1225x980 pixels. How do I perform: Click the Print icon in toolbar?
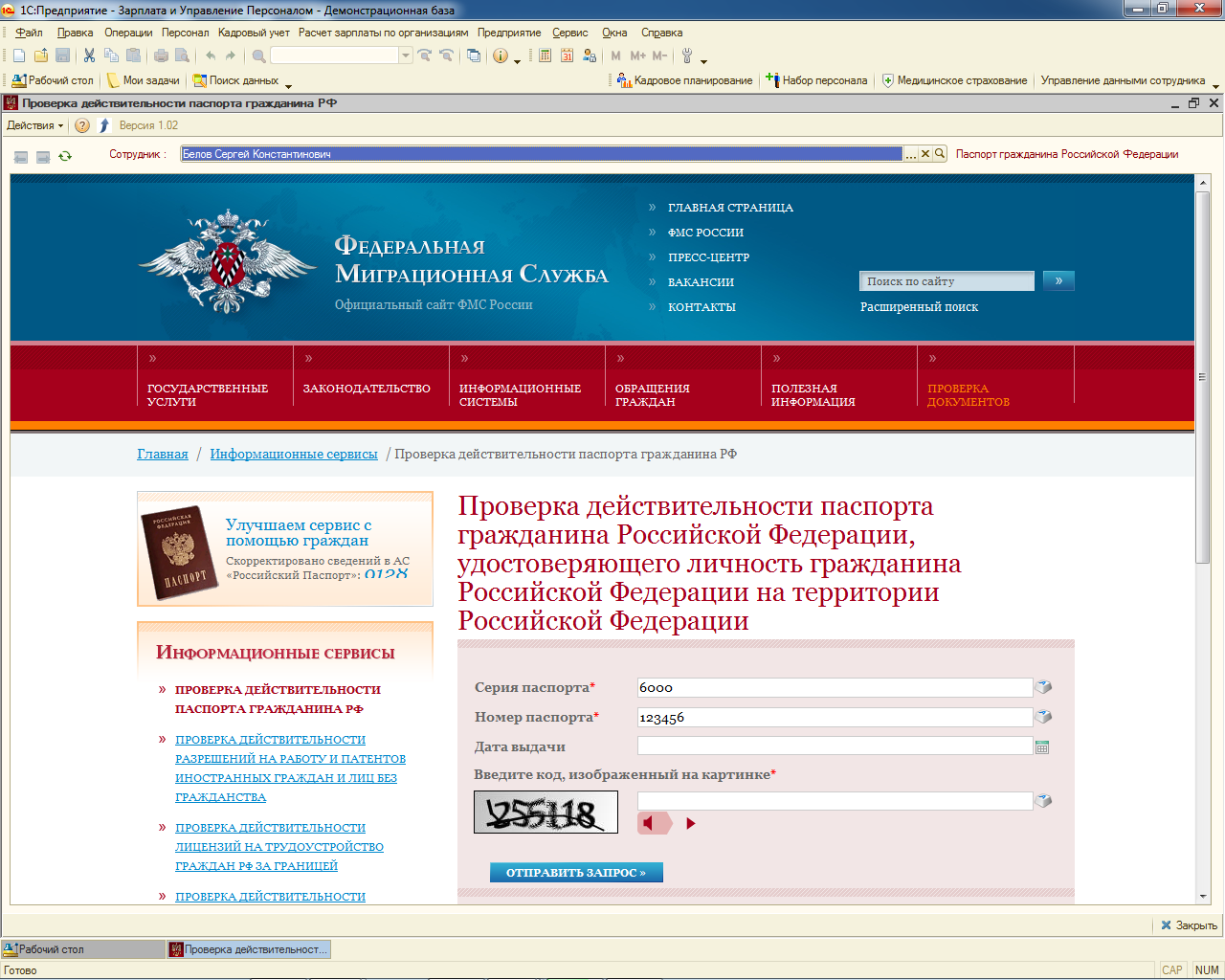161,56
